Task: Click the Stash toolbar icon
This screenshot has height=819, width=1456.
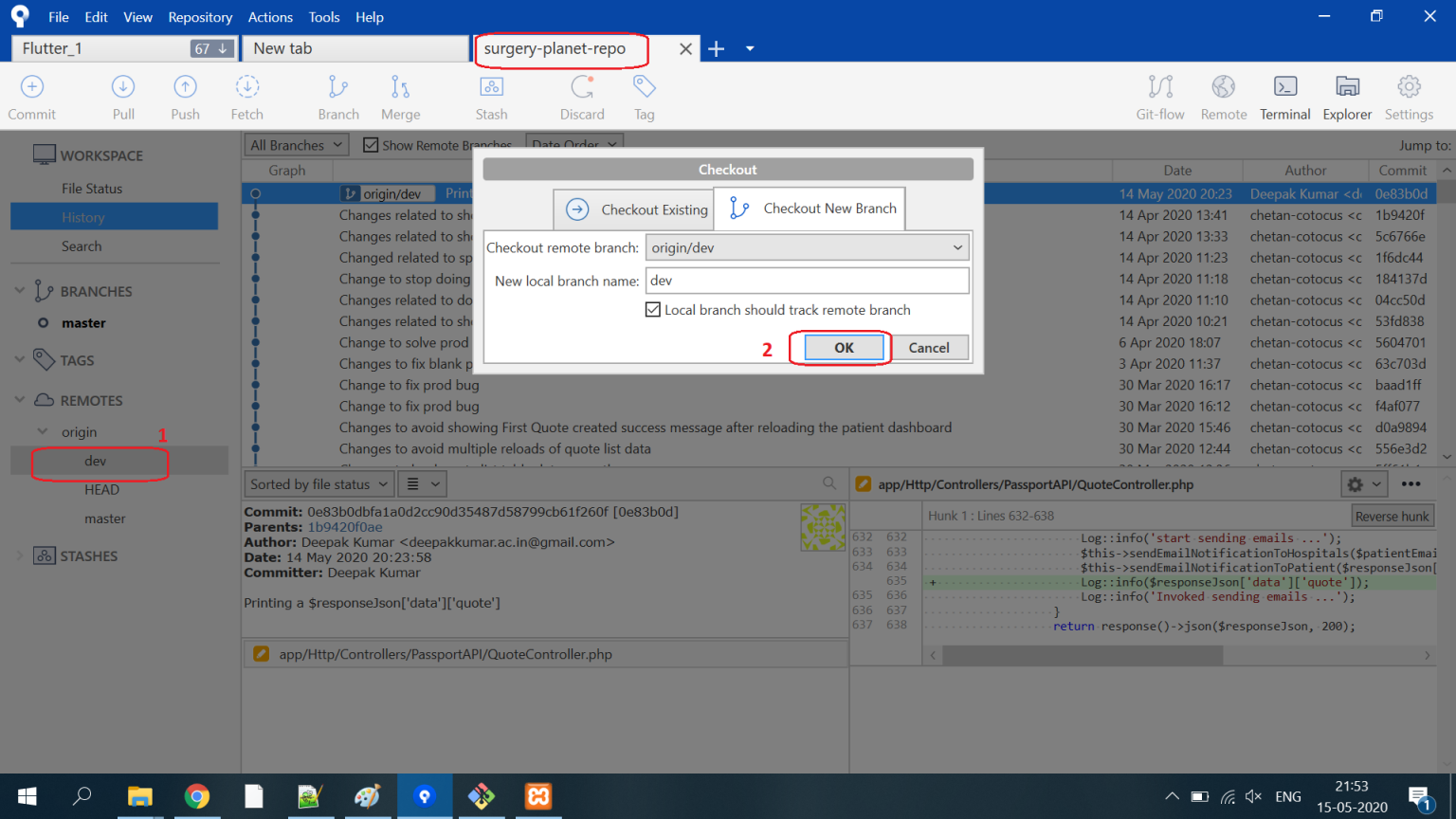Action: [491, 98]
